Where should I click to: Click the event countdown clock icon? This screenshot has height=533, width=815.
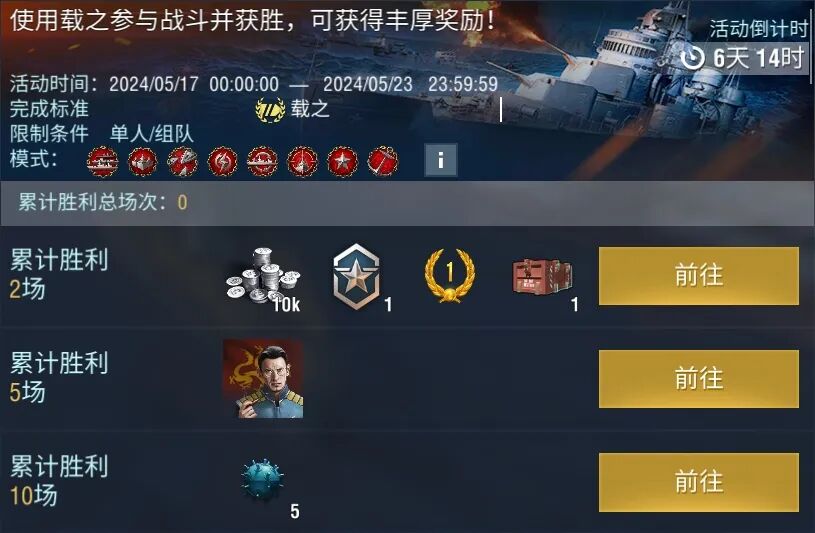coord(693,57)
